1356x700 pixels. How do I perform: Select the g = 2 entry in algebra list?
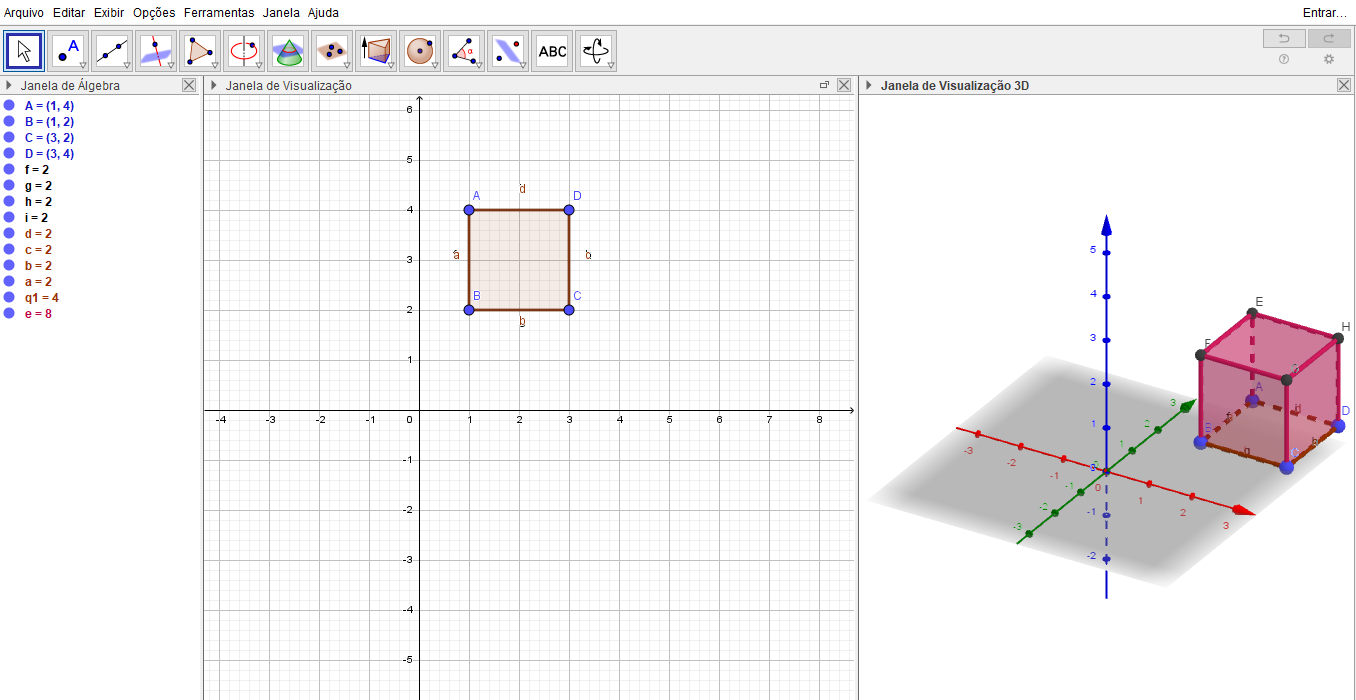pos(38,185)
